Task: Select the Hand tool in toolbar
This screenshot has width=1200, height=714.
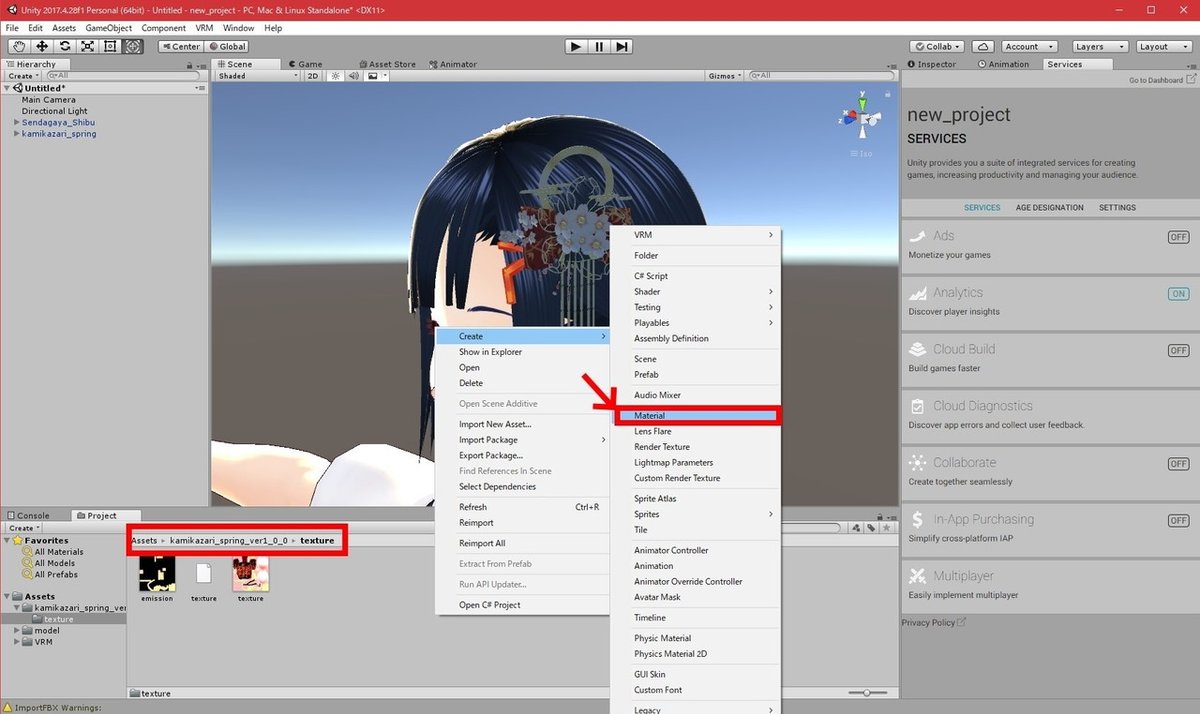Action: (19, 46)
